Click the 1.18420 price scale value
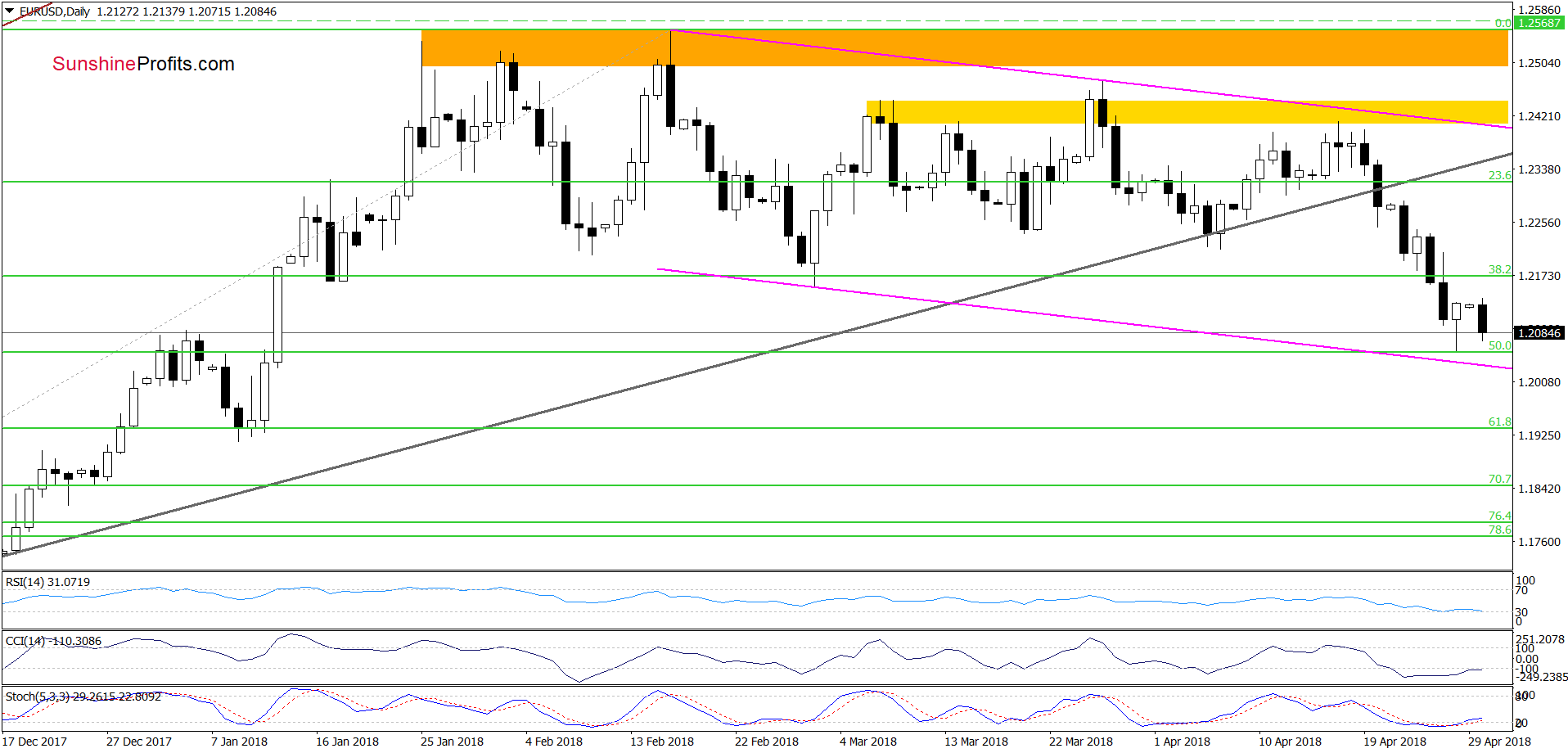Viewport: 1568px width, 753px height. pos(1539,489)
